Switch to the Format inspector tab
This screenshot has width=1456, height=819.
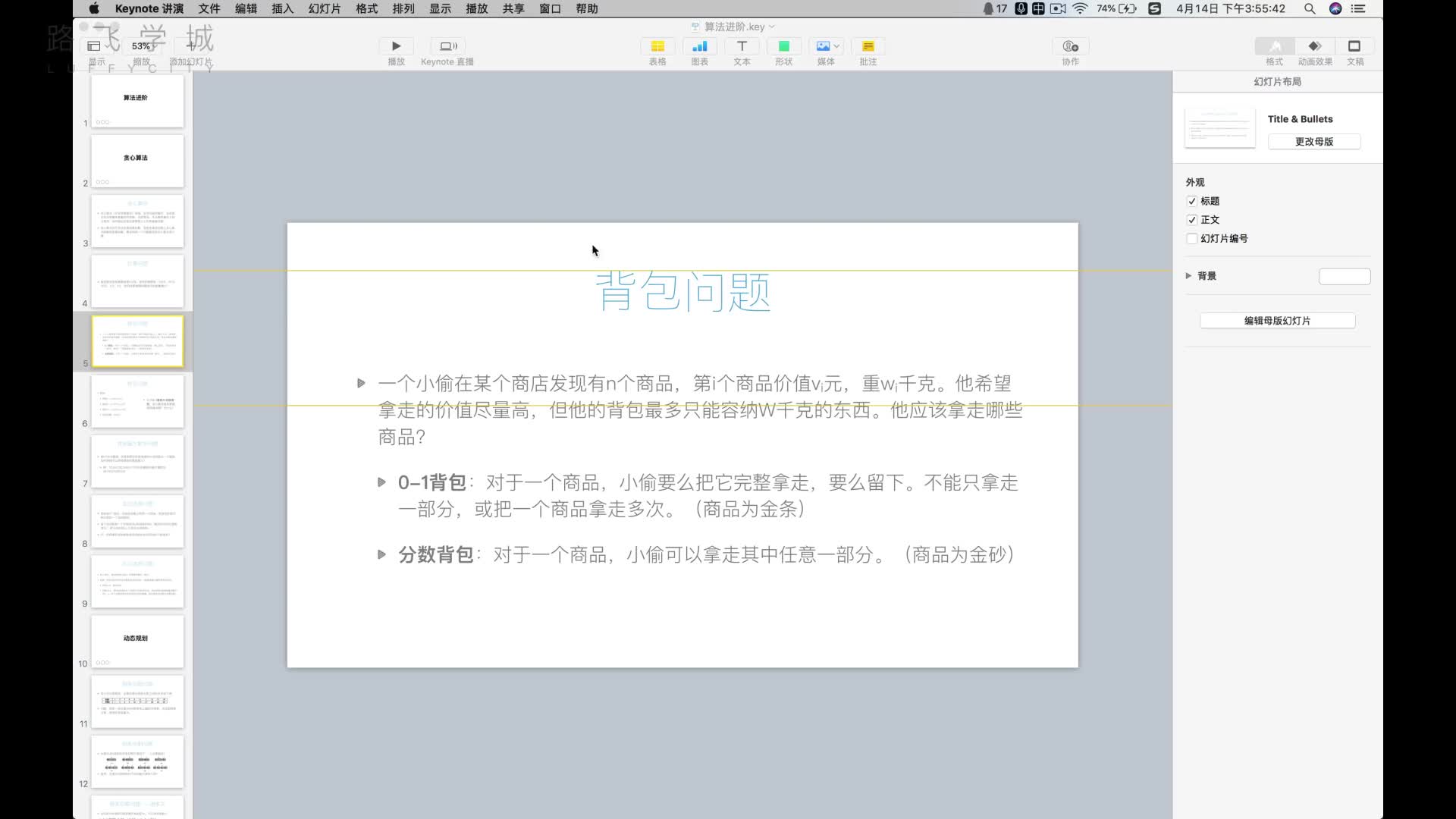coord(1275,46)
